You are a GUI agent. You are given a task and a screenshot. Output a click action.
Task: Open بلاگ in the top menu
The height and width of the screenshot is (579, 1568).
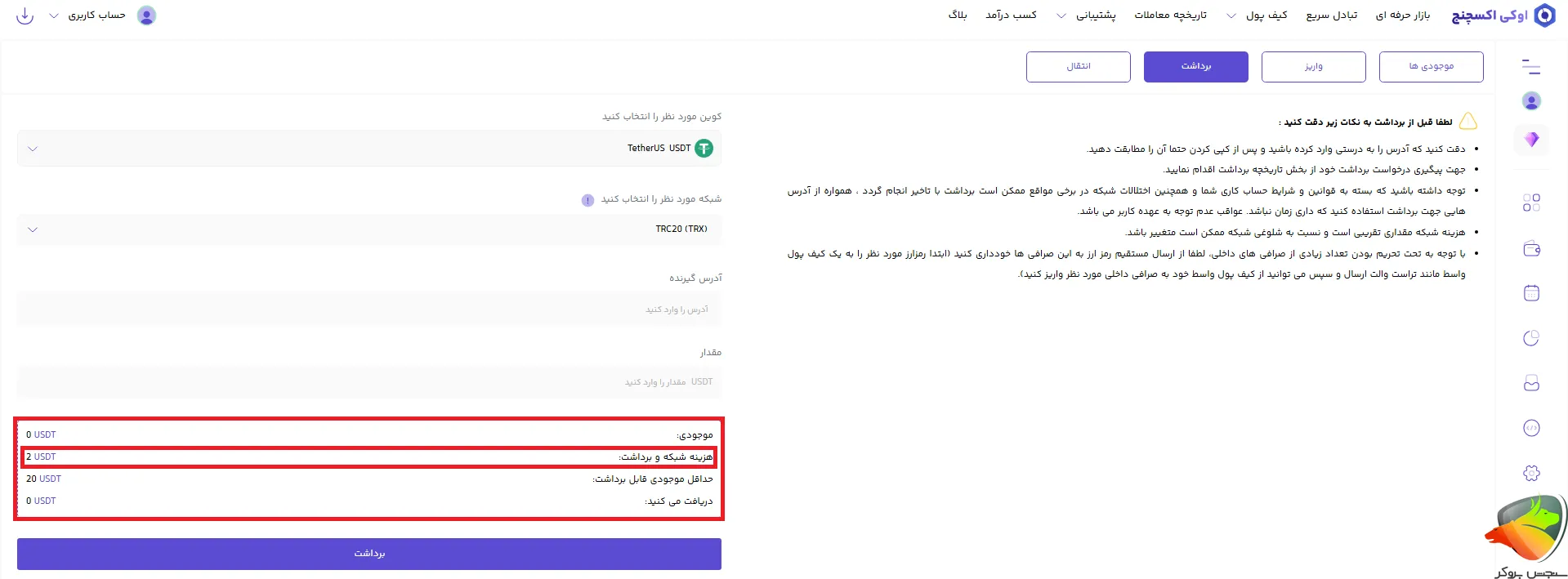[x=958, y=16]
